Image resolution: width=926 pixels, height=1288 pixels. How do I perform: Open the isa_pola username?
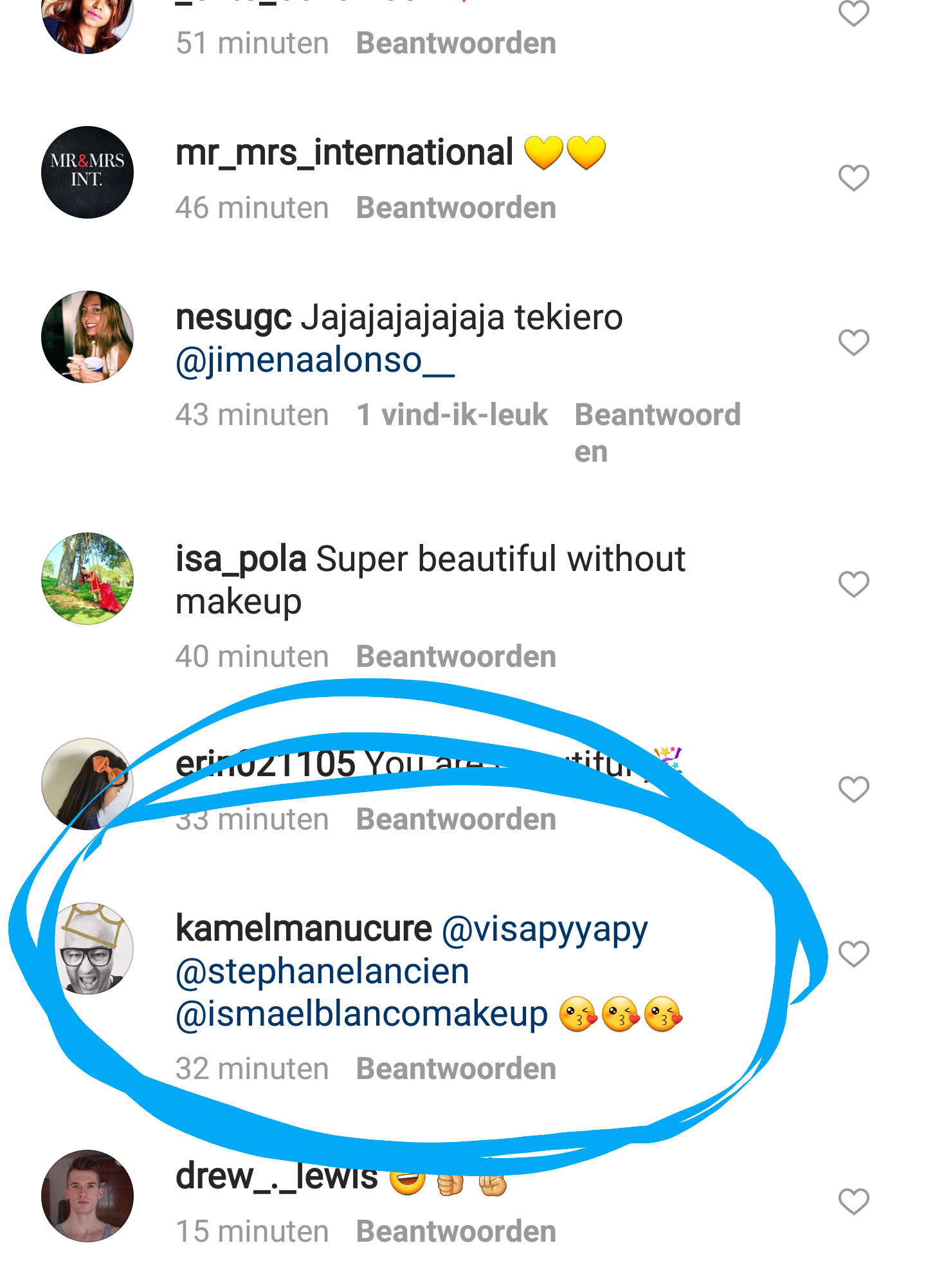(x=241, y=559)
